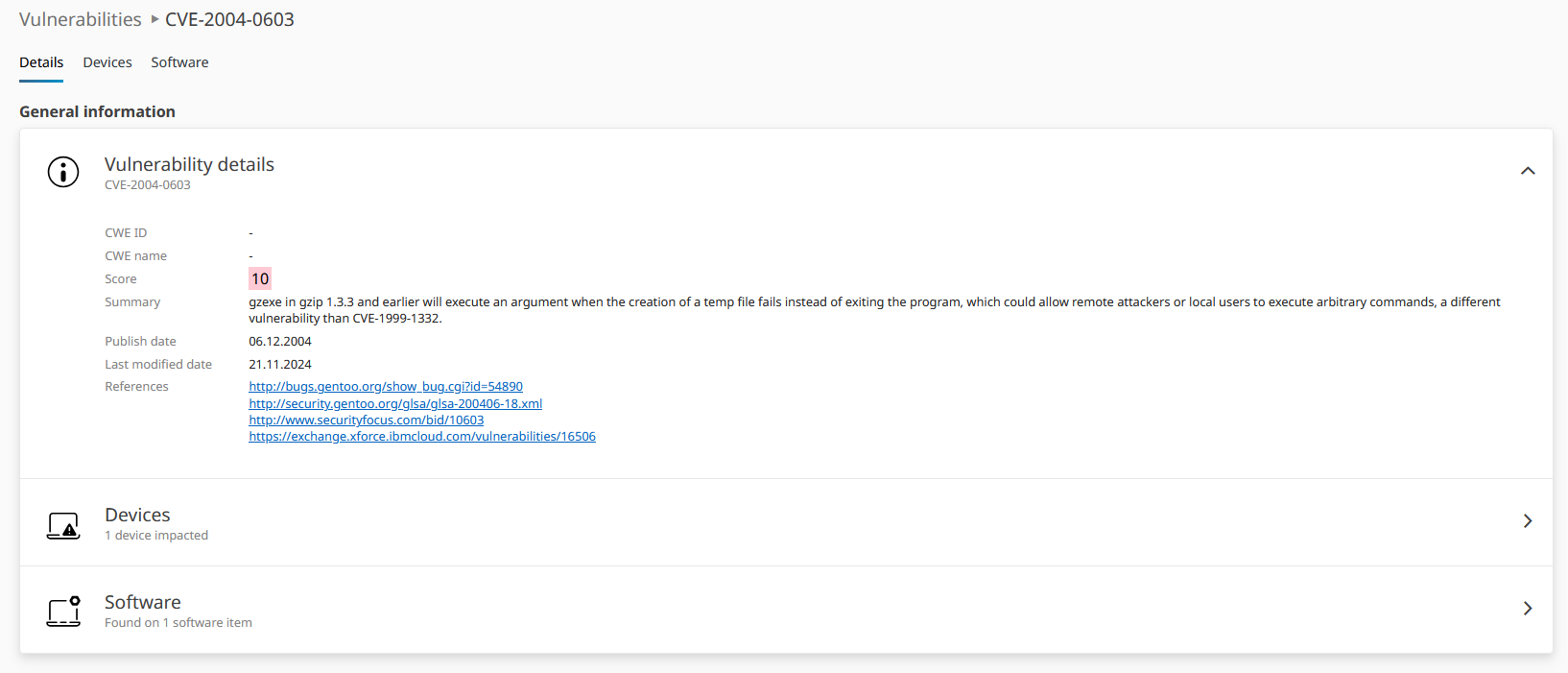Image resolution: width=1568 pixels, height=673 pixels.
Task: Open the IBM X-Force exchange reference link
Action: tap(422, 437)
